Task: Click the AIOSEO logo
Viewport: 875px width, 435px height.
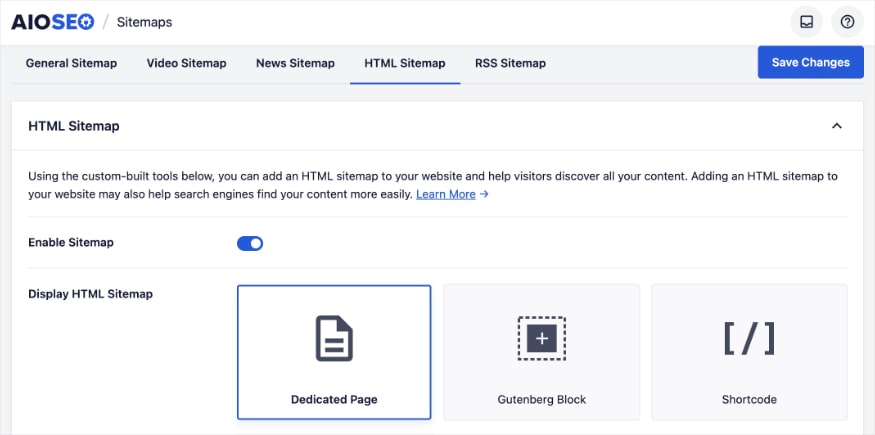Action: pos(52,22)
